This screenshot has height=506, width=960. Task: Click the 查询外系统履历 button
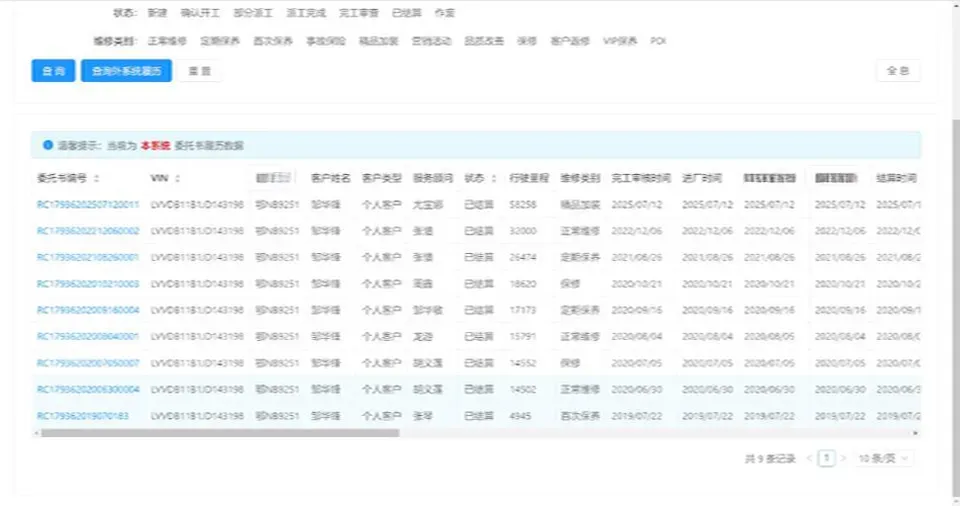[x=126, y=70]
